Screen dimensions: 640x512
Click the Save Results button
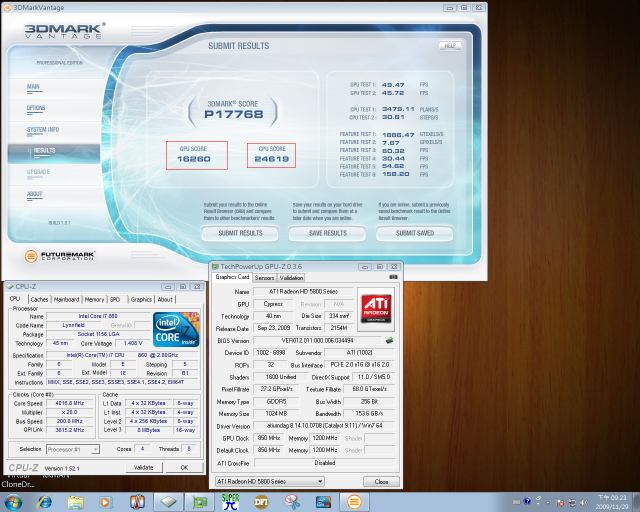point(327,234)
